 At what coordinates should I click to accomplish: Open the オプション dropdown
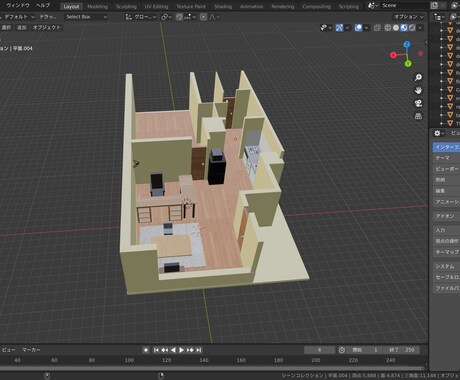(x=409, y=17)
